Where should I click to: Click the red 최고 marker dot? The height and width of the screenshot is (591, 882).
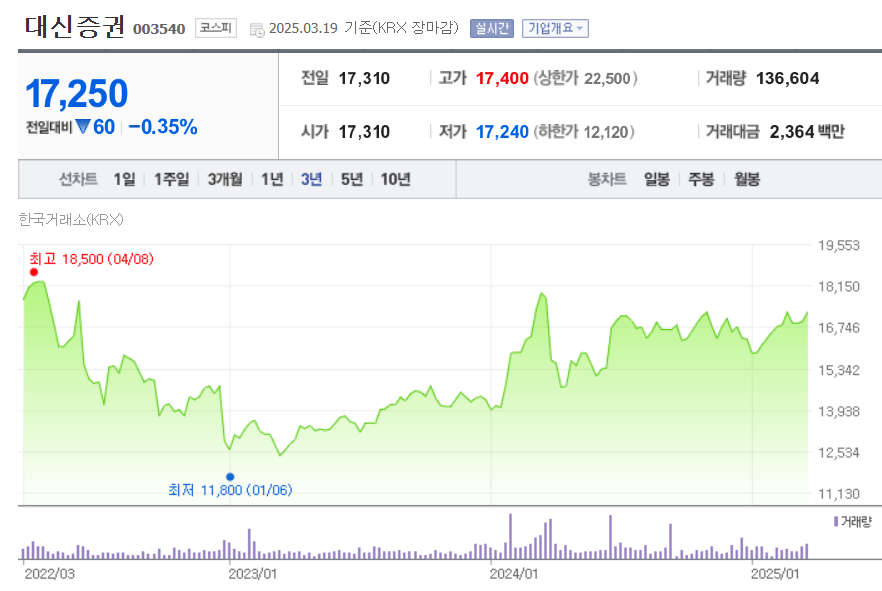pos(34,272)
